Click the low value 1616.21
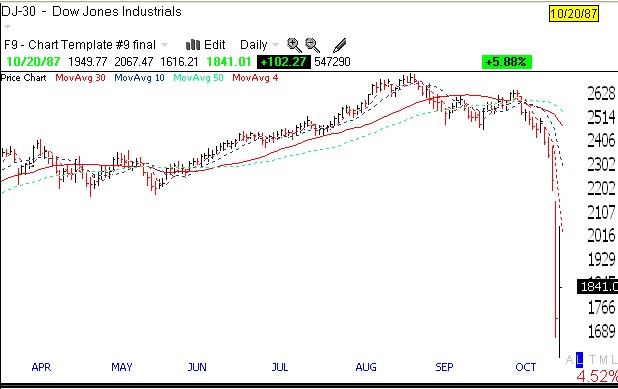This screenshot has height=389, width=618. point(179,62)
